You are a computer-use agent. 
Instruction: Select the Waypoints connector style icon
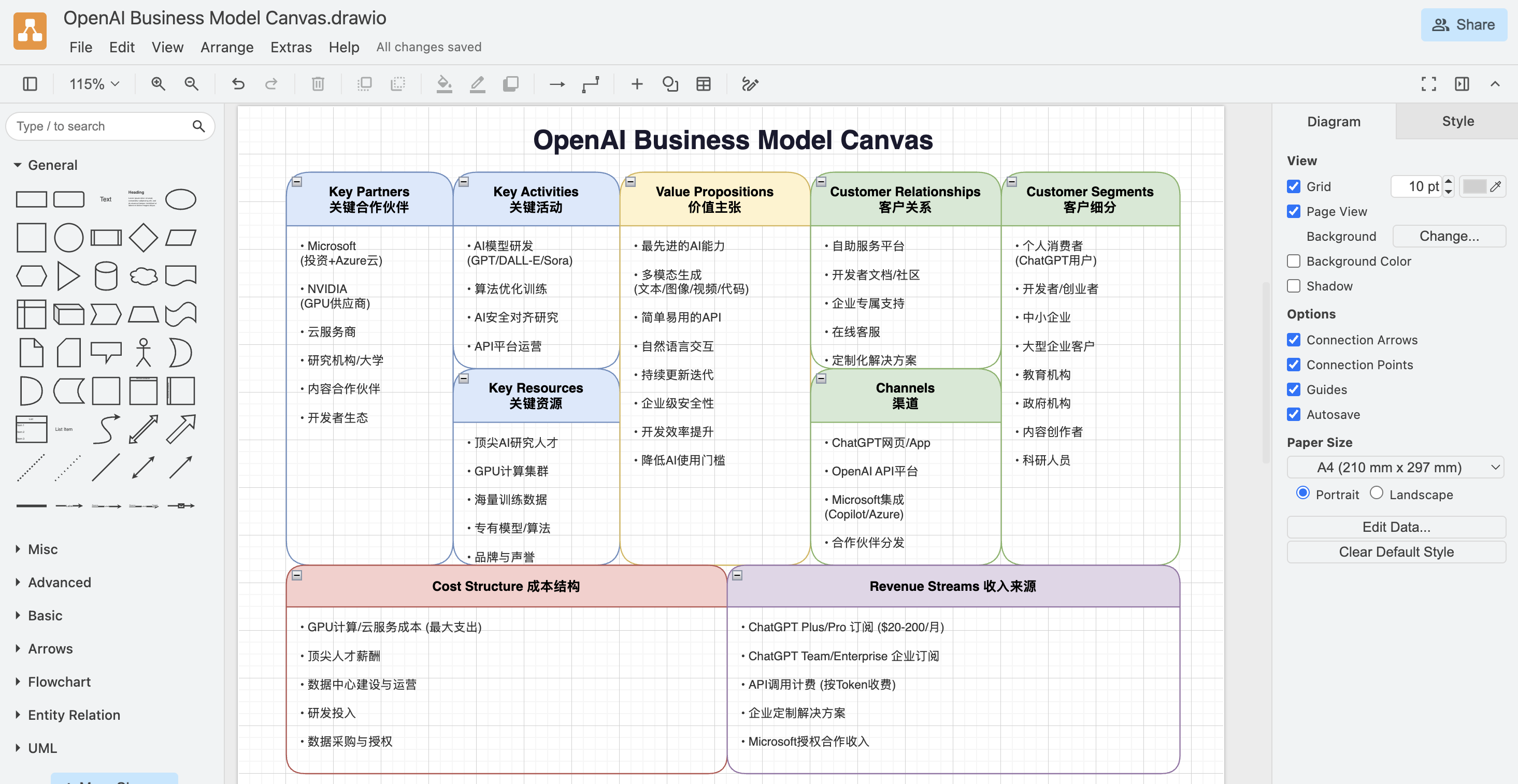pos(591,84)
